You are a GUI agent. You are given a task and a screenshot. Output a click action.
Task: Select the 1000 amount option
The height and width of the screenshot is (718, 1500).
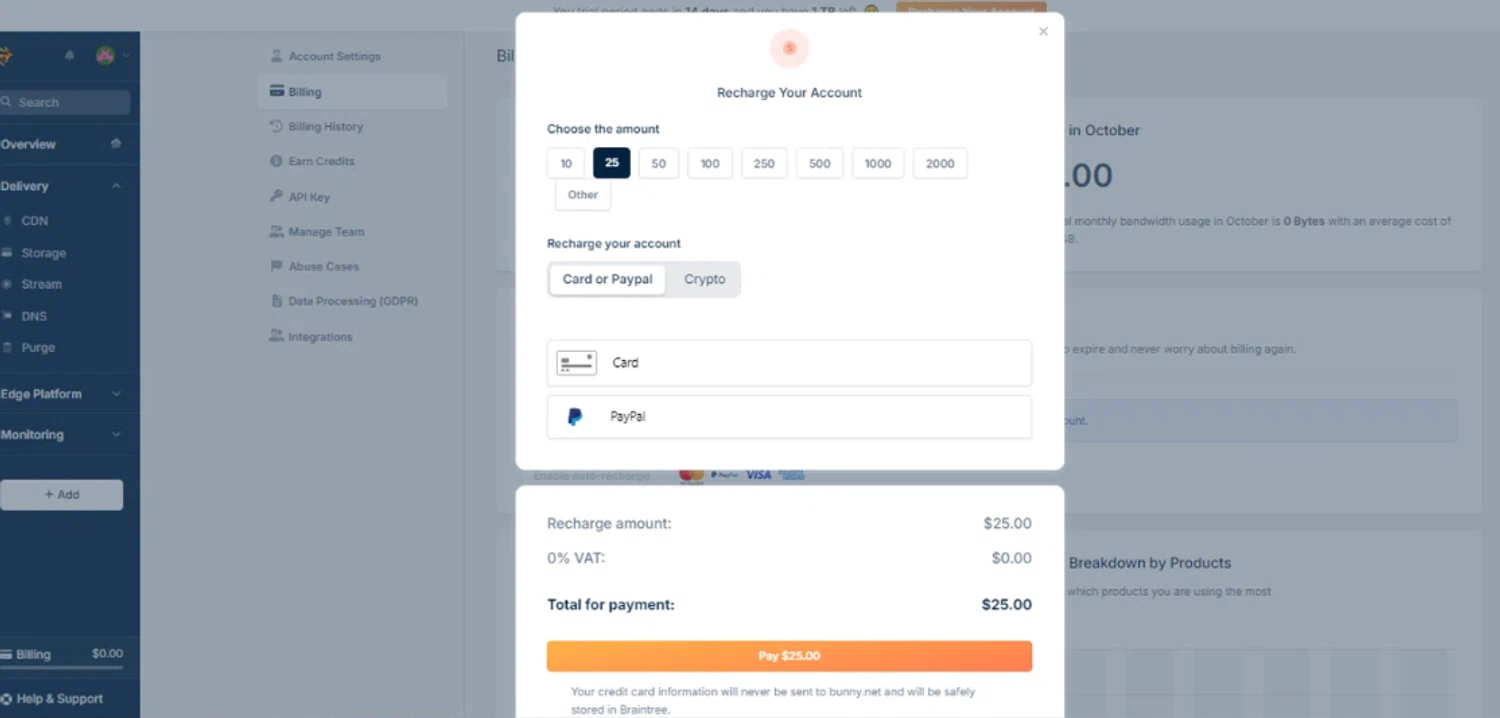(x=878, y=163)
